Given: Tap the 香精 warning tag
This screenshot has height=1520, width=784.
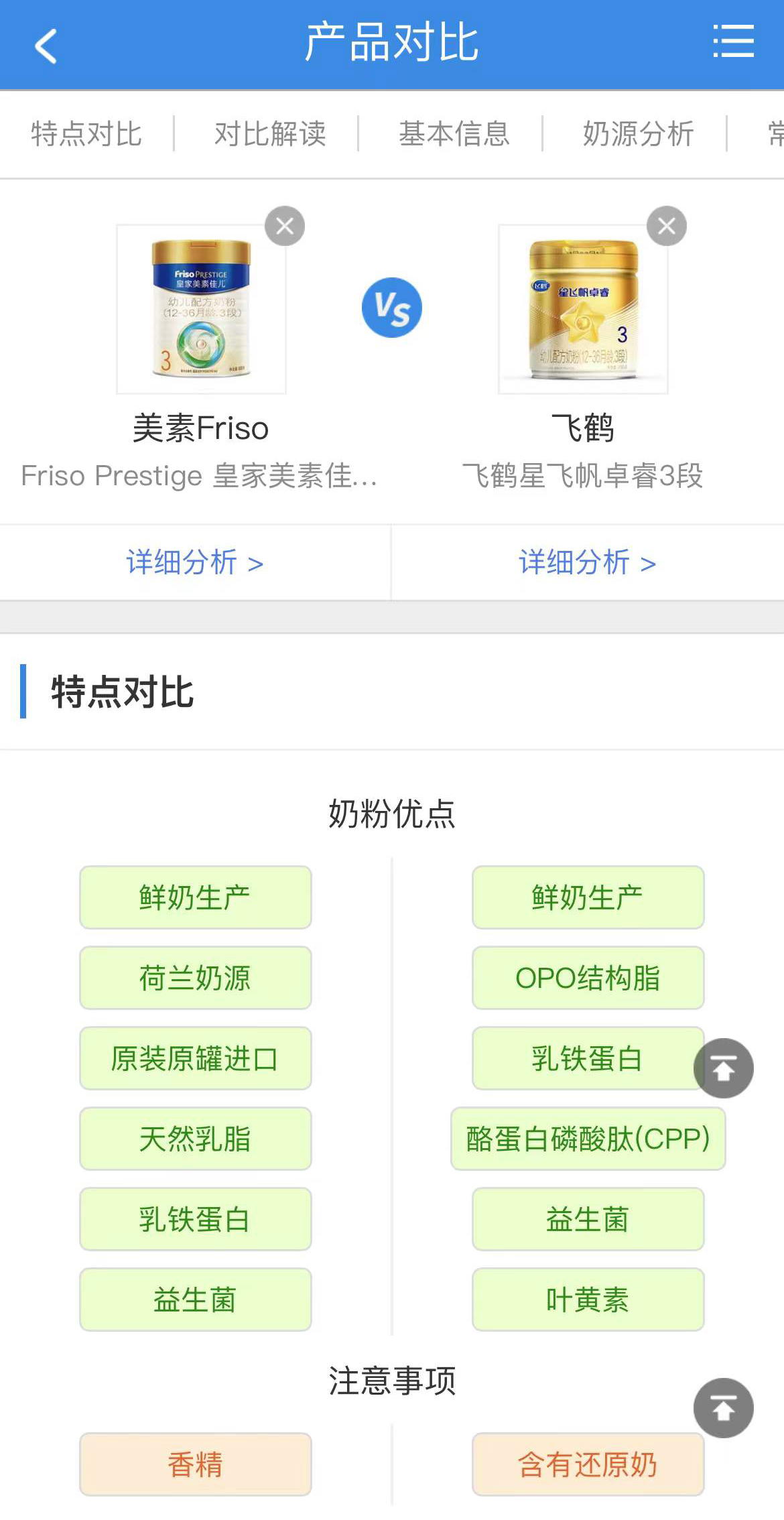Looking at the screenshot, I should click(x=195, y=1464).
